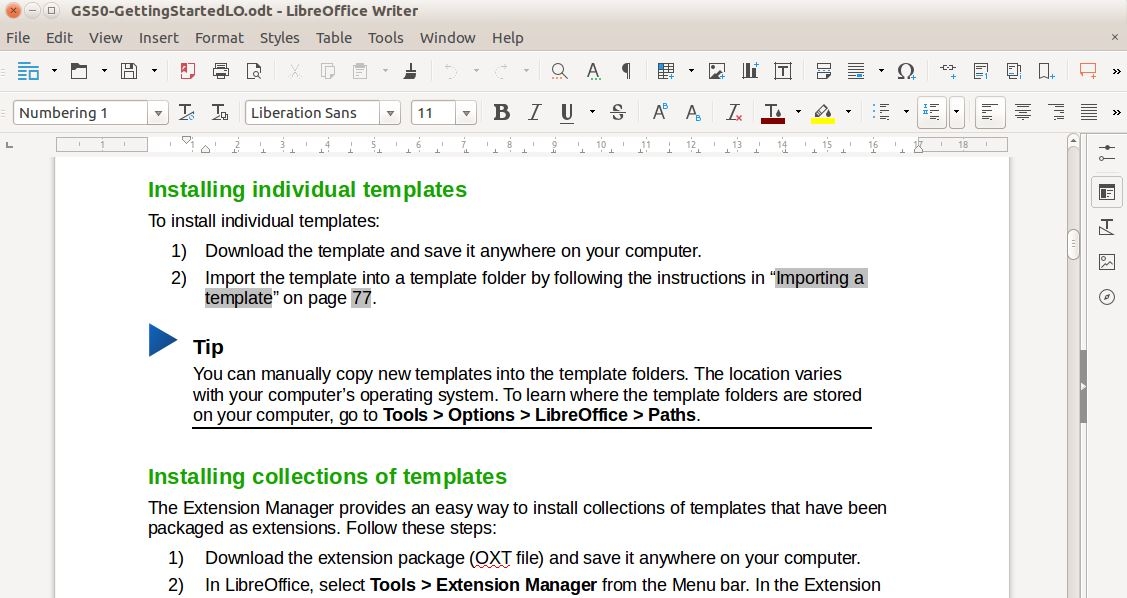Expand the font size dropdown
Viewport: 1127px width, 598px height.
pyautogui.click(x=465, y=112)
